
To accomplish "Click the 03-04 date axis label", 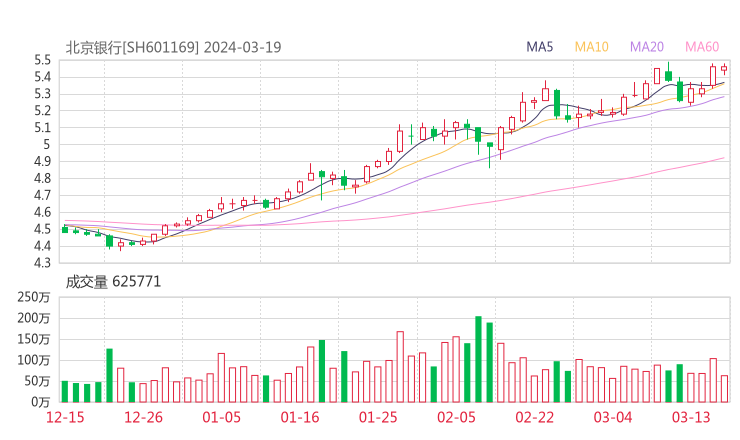I will click(x=613, y=417).
